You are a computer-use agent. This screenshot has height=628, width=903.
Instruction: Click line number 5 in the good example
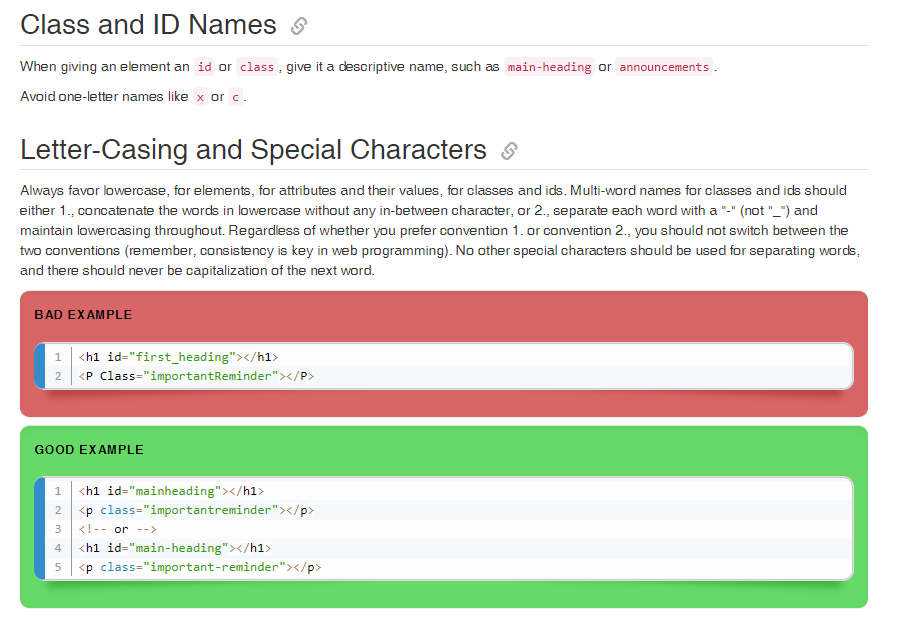58,567
